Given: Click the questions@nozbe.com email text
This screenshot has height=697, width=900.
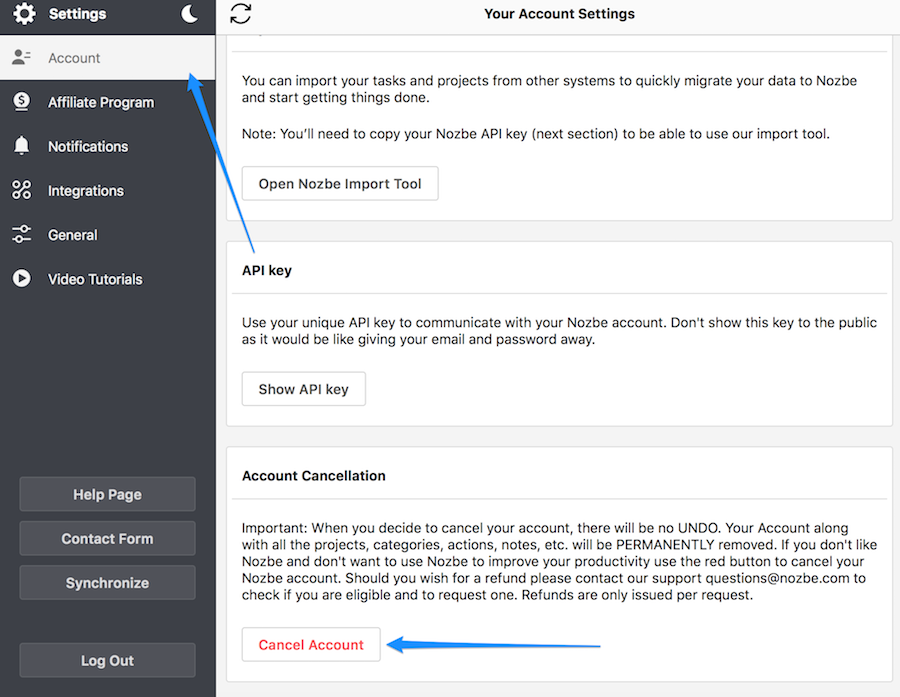Looking at the screenshot, I should 777,578.
